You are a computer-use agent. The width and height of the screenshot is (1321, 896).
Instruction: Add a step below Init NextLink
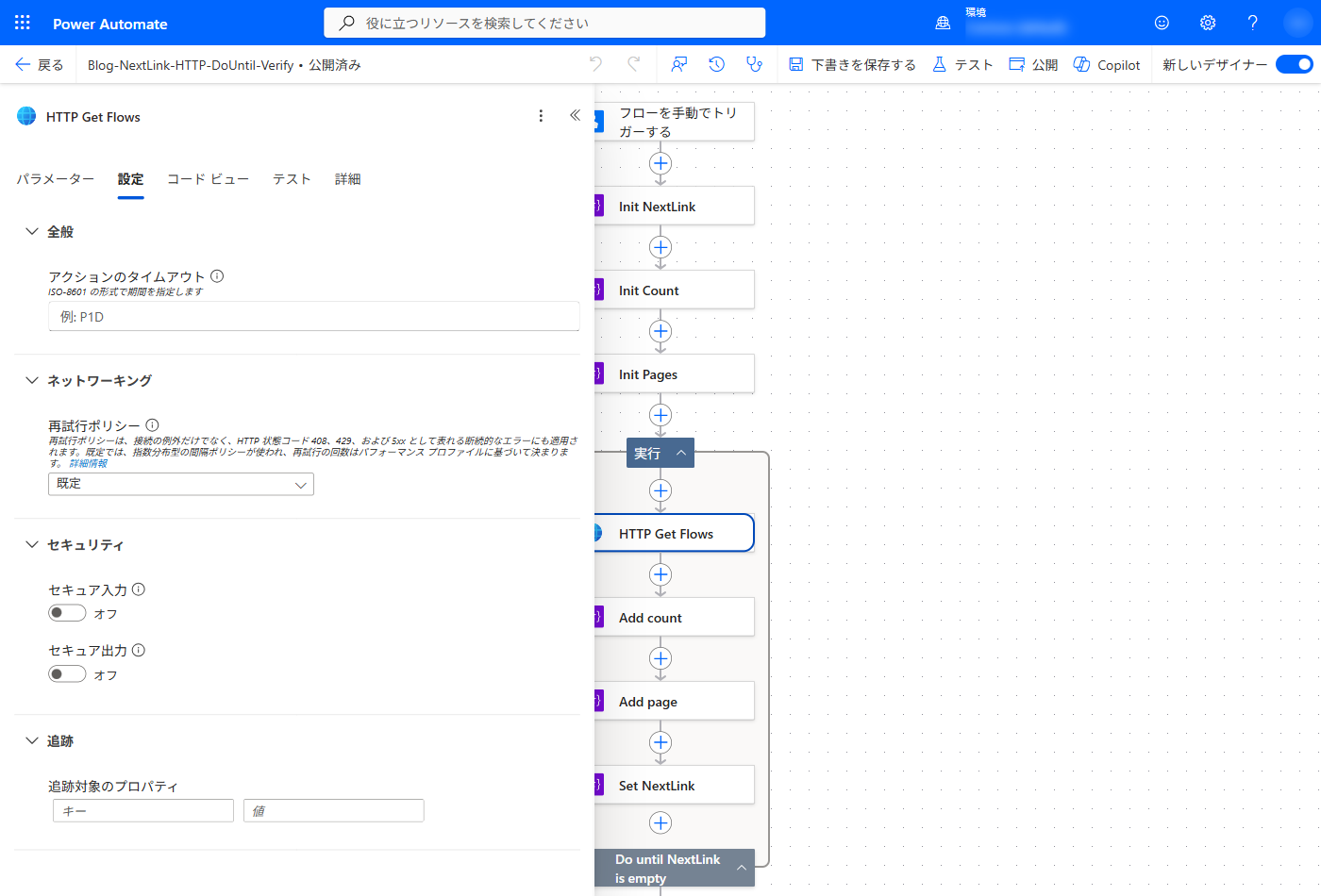pos(660,247)
